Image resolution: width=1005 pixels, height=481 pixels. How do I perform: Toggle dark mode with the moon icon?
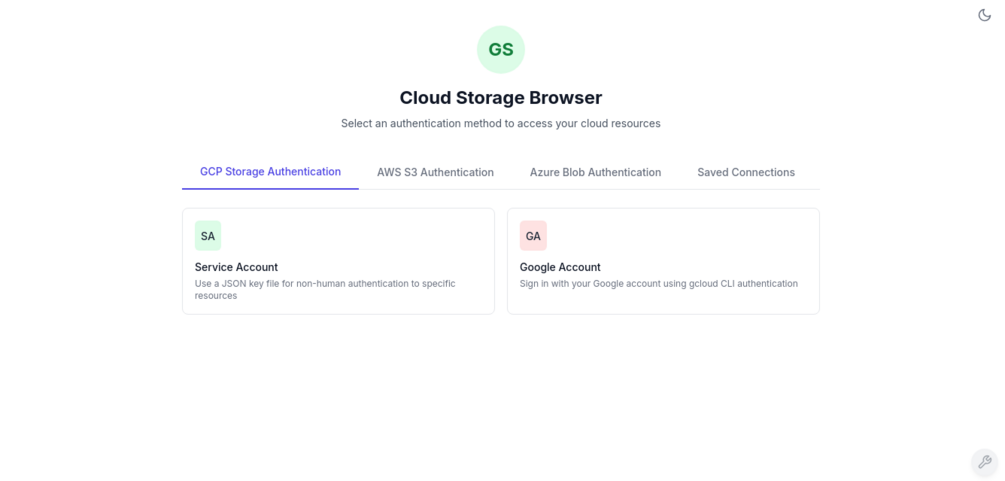click(984, 15)
